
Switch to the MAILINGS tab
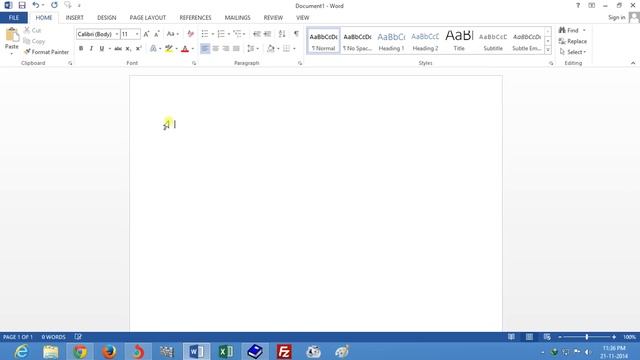coord(238,18)
